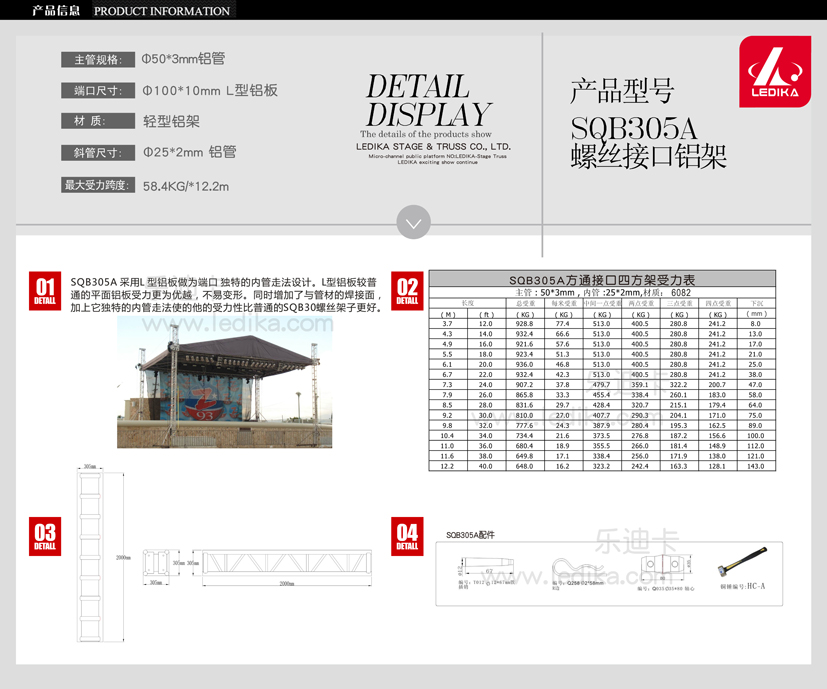The image size is (827, 689).
Task: Select the Φ25*2mm 铝管 value
Action: point(189,152)
